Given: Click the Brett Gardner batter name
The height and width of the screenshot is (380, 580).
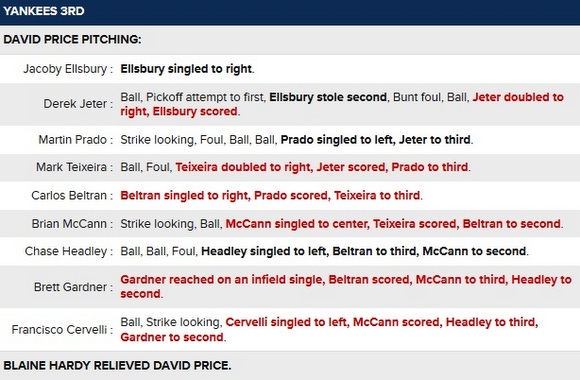Looking at the screenshot, I should pyautogui.click(x=70, y=287).
